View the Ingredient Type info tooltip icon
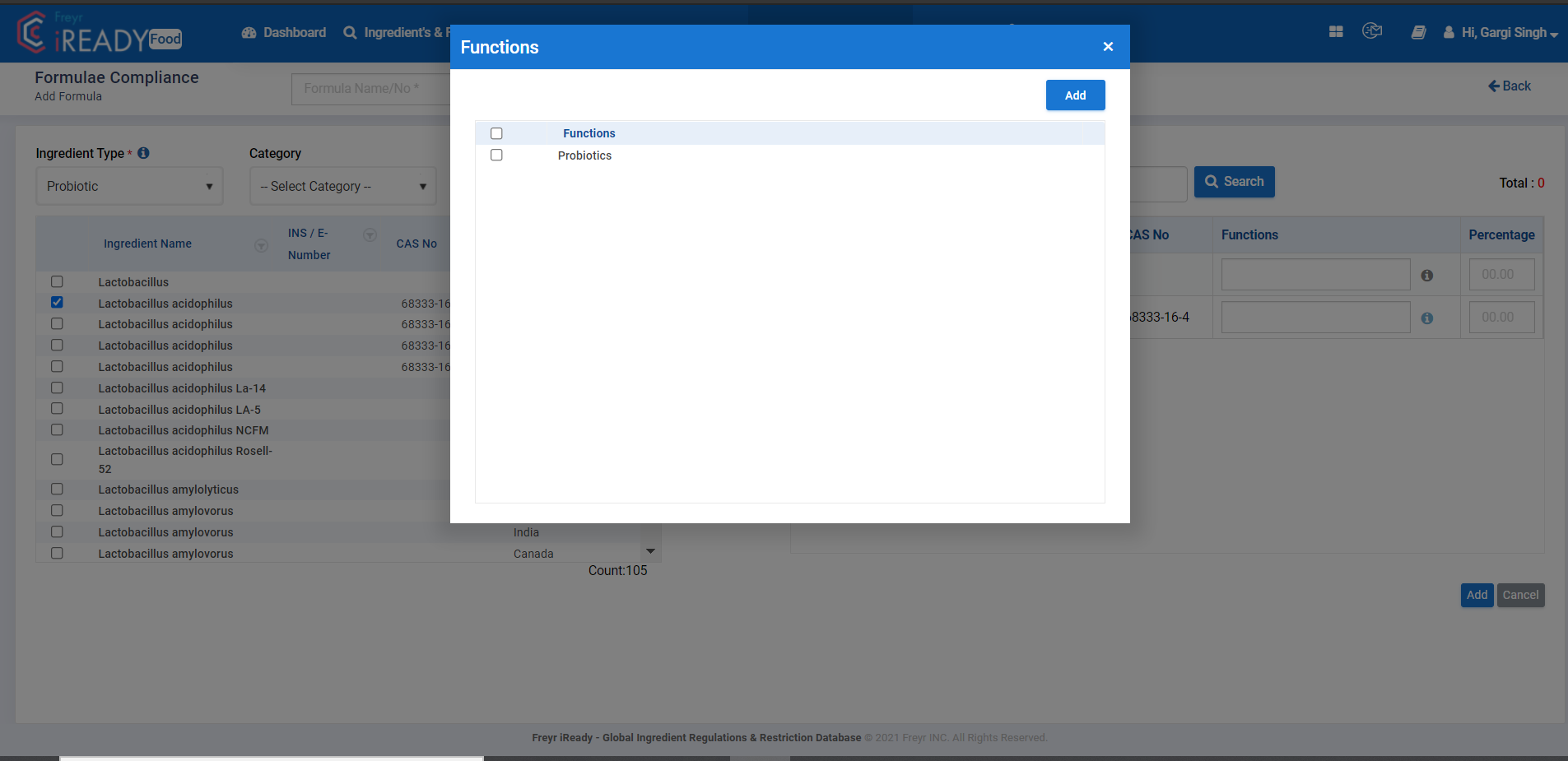Image resolution: width=1568 pixels, height=761 pixels. tap(143, 153)
